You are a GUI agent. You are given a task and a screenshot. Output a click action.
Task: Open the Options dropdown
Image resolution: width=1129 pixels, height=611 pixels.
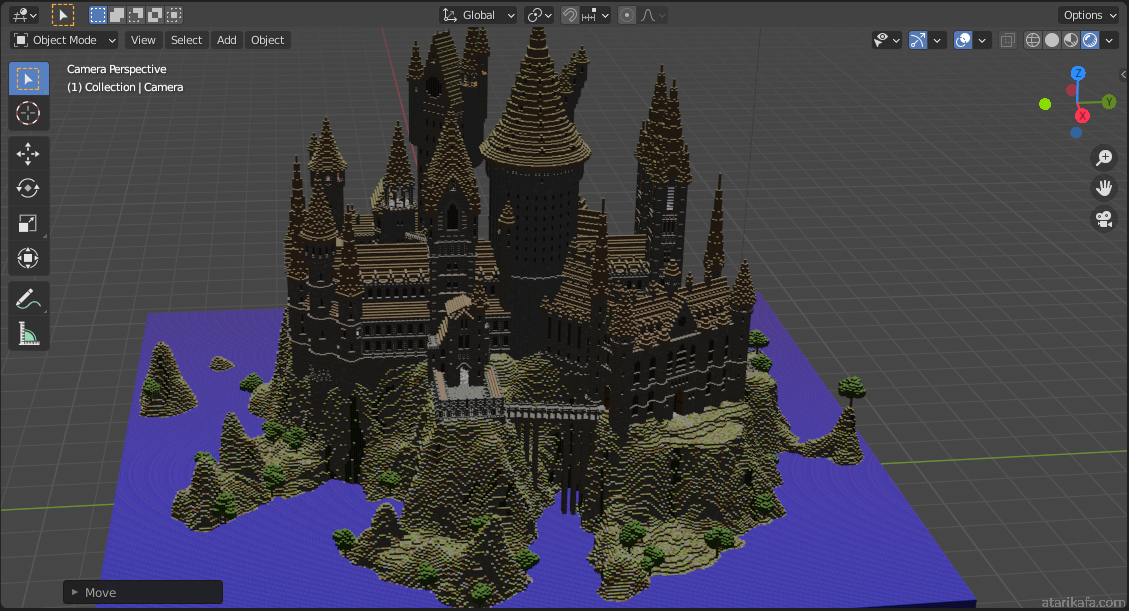(x=1088, y=15)
